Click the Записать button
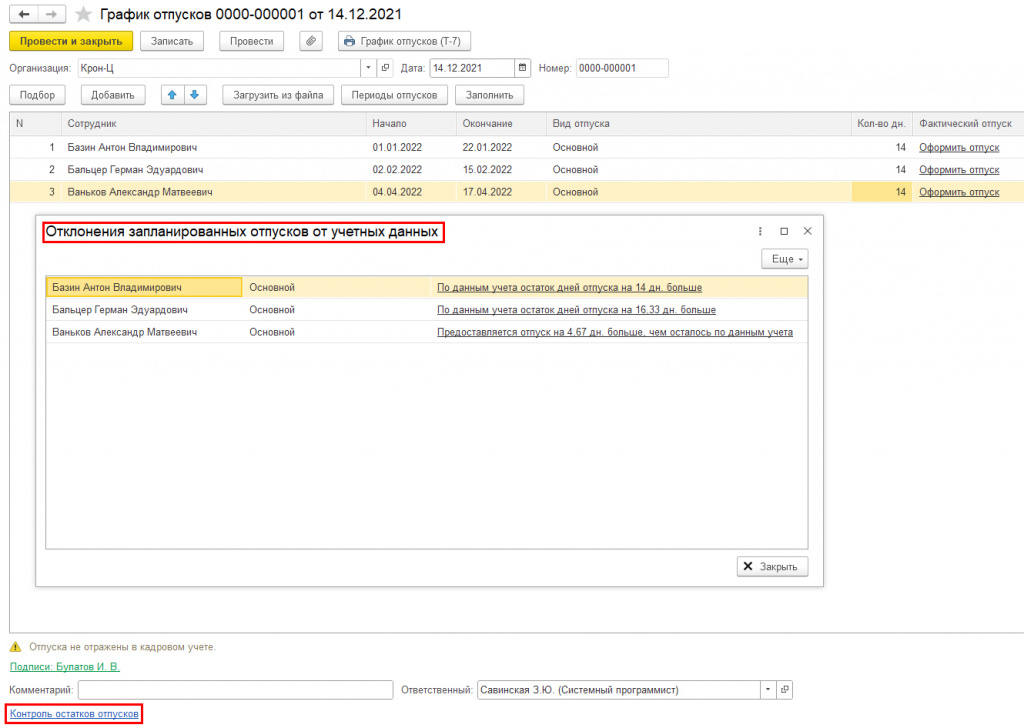 [x=172, y=41]
